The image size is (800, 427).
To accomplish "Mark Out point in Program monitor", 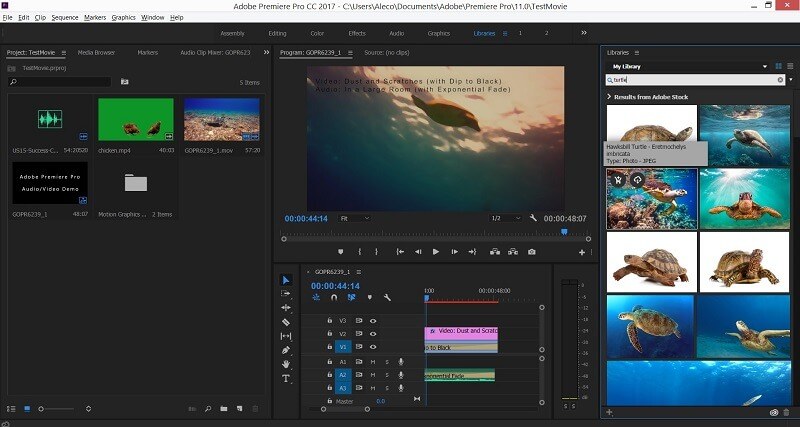I will point(377,252).
